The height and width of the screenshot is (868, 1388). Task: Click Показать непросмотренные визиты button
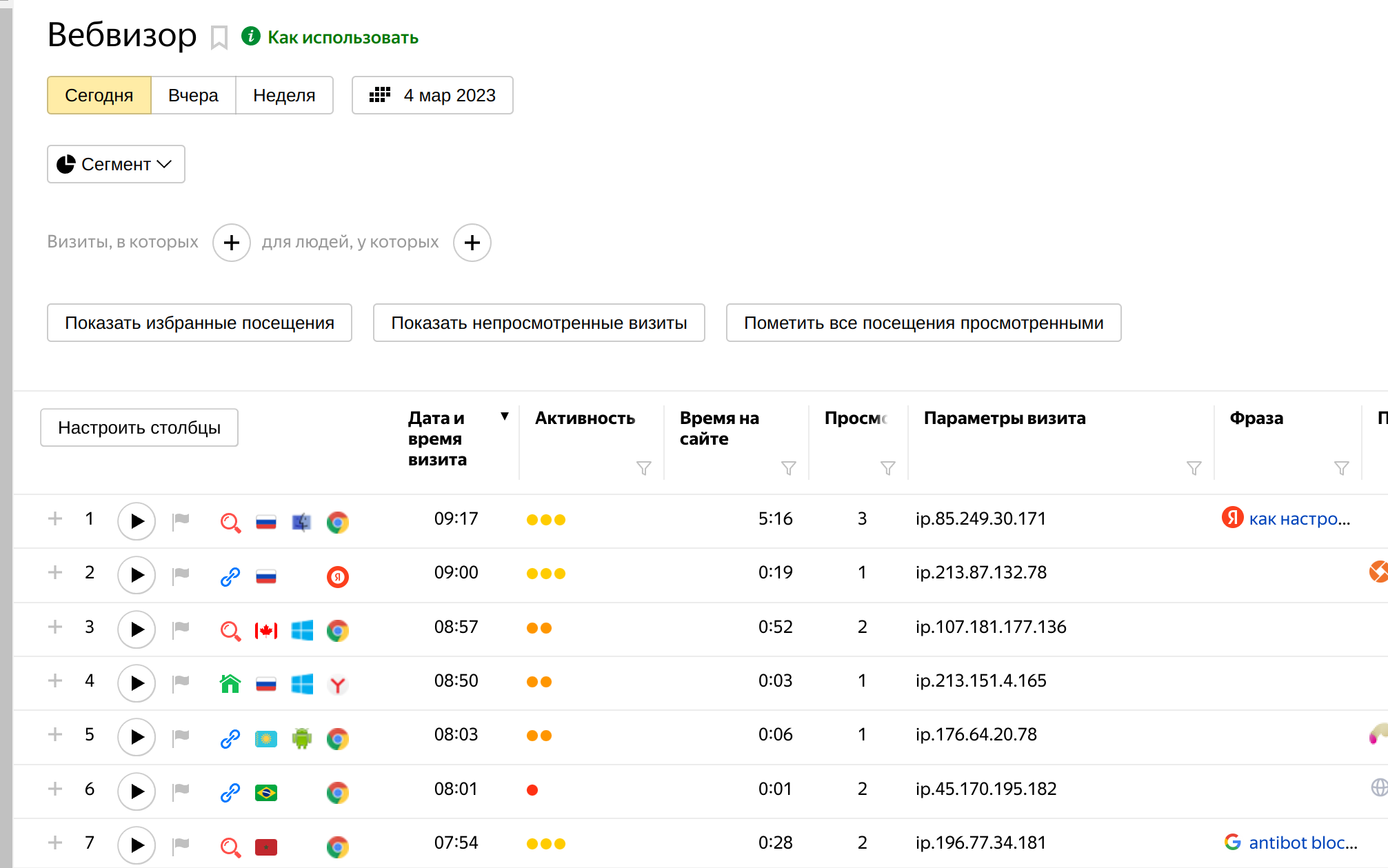pos(539,323)
